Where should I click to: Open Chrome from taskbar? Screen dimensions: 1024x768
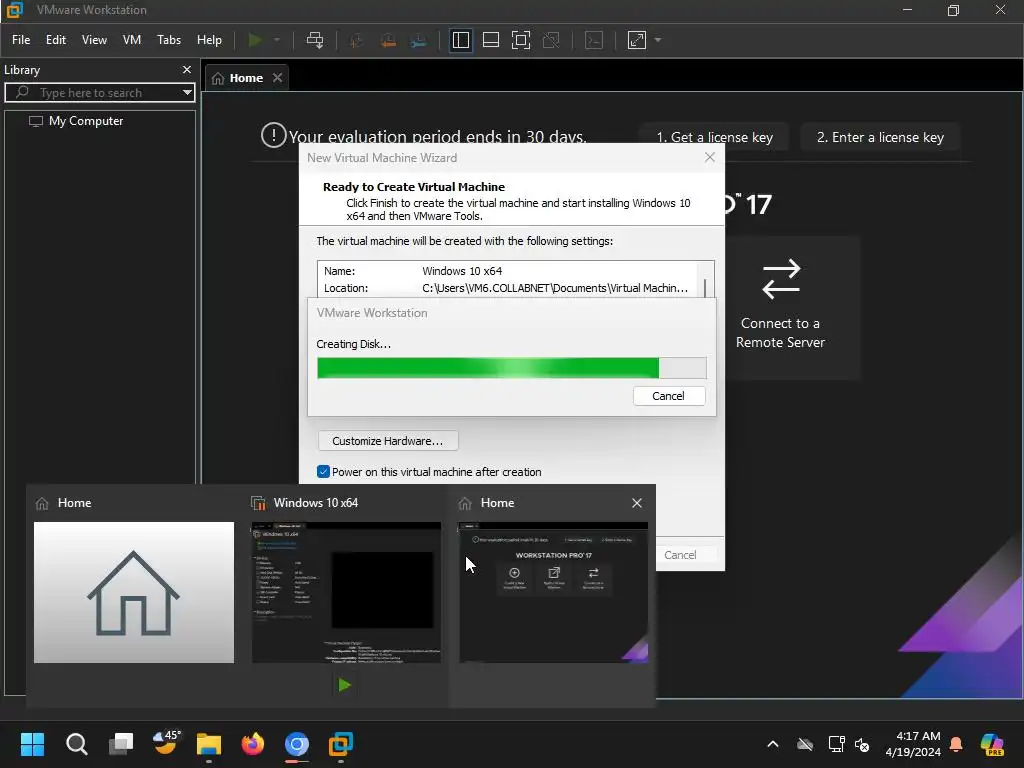[296, 744]
